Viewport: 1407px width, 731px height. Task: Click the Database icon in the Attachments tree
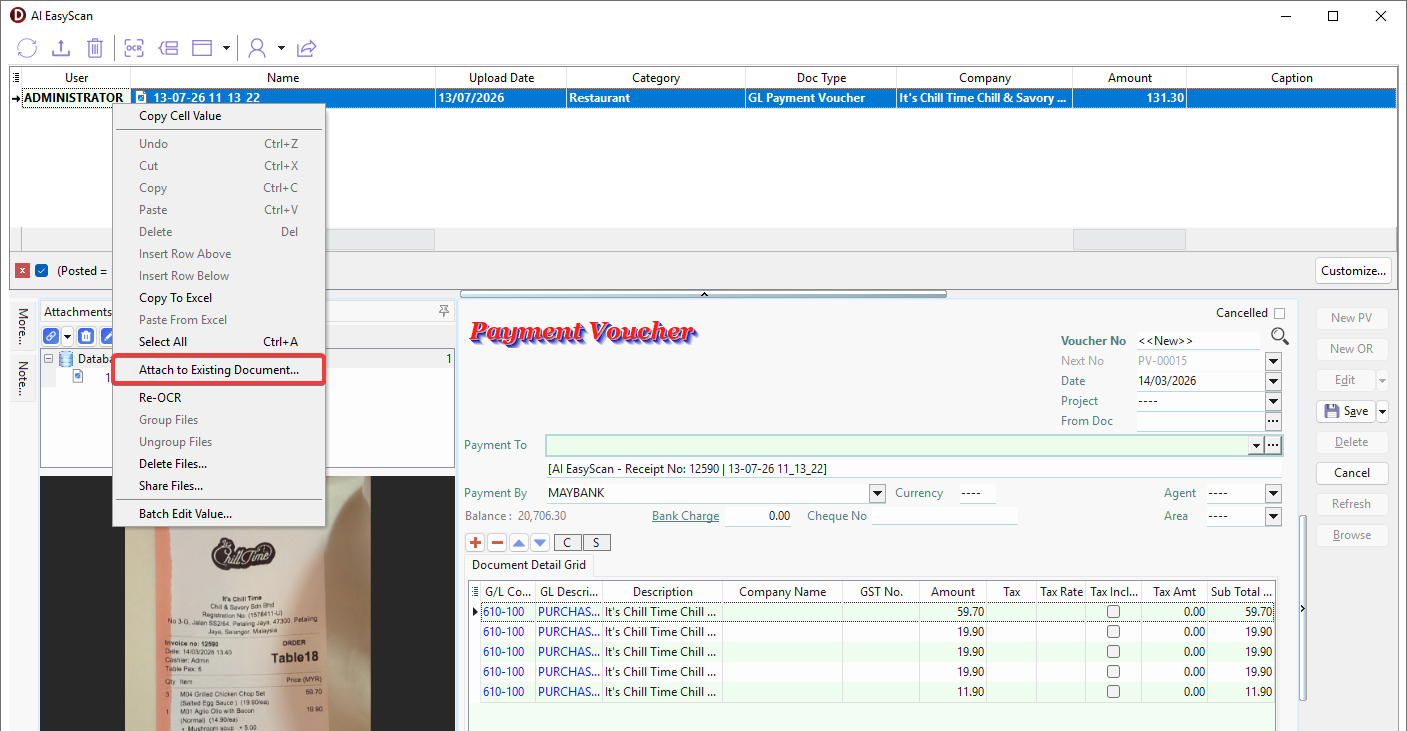tap(66, 359)
